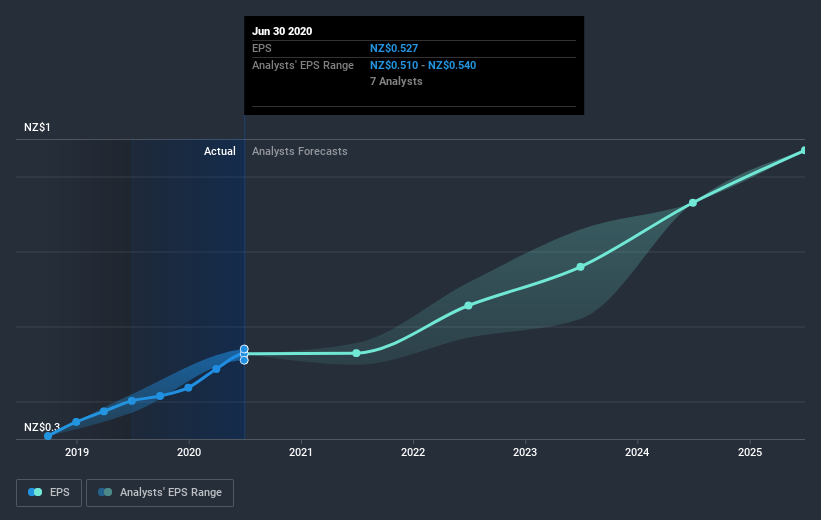Select the mid-2019 EPS data point
This screenshot has height=520, width=821.
click(x=132, y=401)
